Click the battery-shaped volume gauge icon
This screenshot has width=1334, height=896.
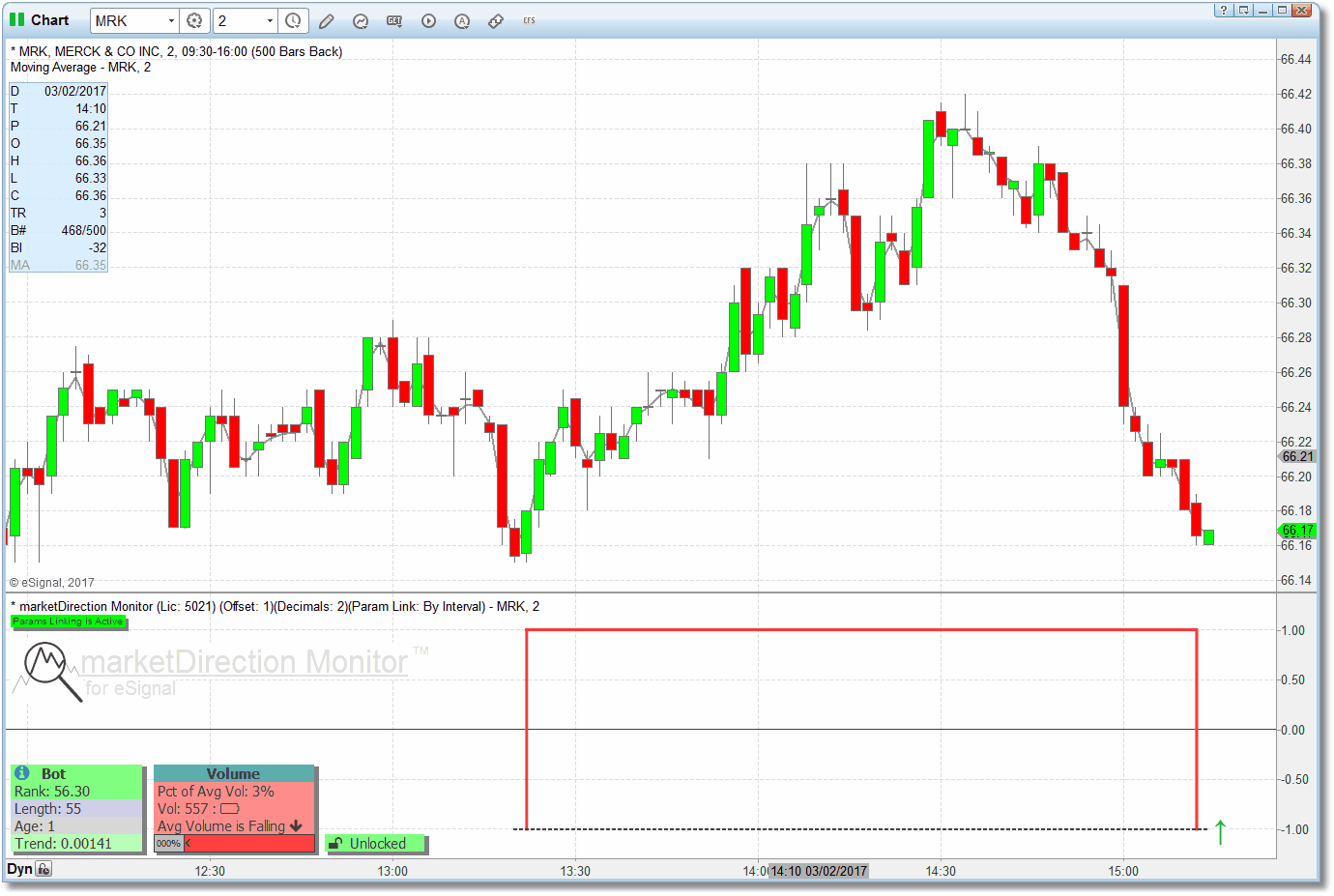point(230,809)
